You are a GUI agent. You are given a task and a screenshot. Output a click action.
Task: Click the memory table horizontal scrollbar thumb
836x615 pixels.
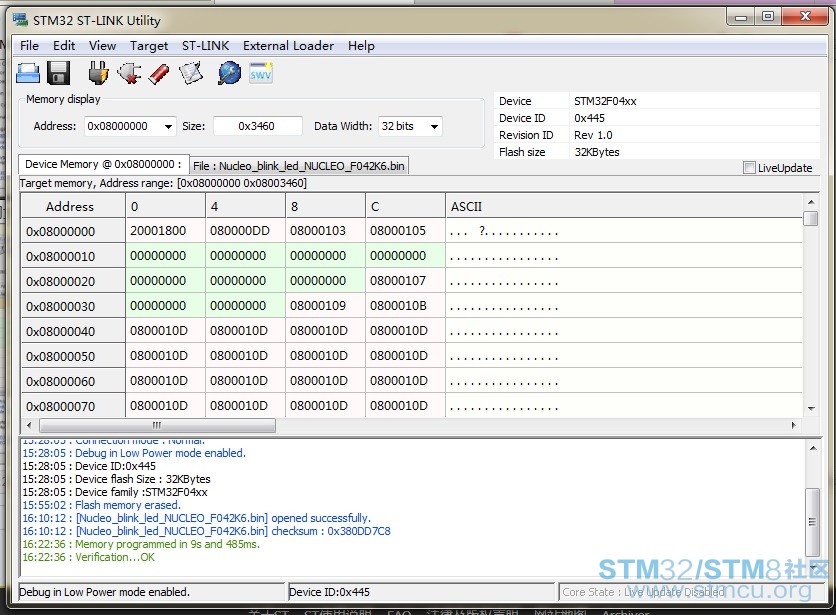157,425
